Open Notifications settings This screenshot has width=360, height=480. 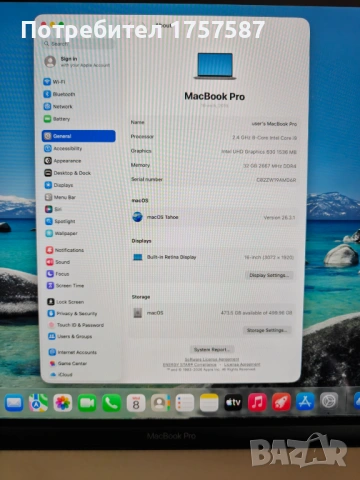(65, 250)
